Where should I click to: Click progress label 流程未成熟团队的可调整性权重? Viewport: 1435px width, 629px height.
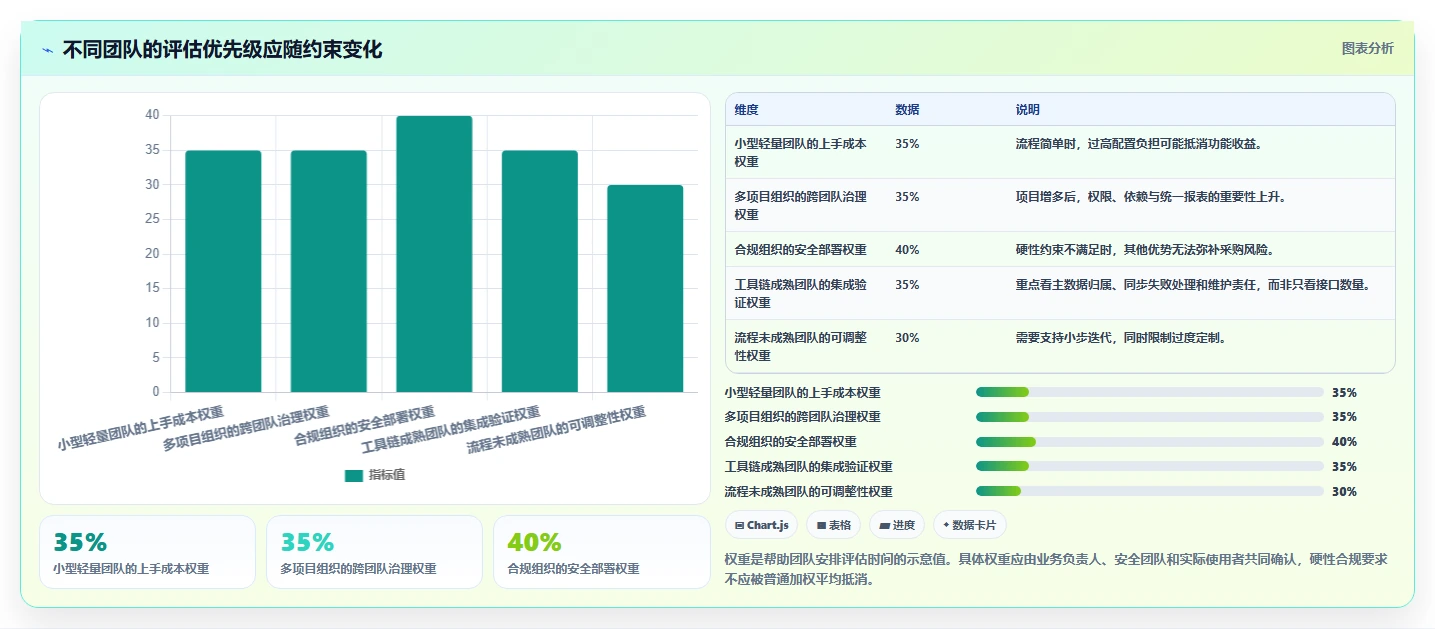pyautogui.click(x=809, y=491)
